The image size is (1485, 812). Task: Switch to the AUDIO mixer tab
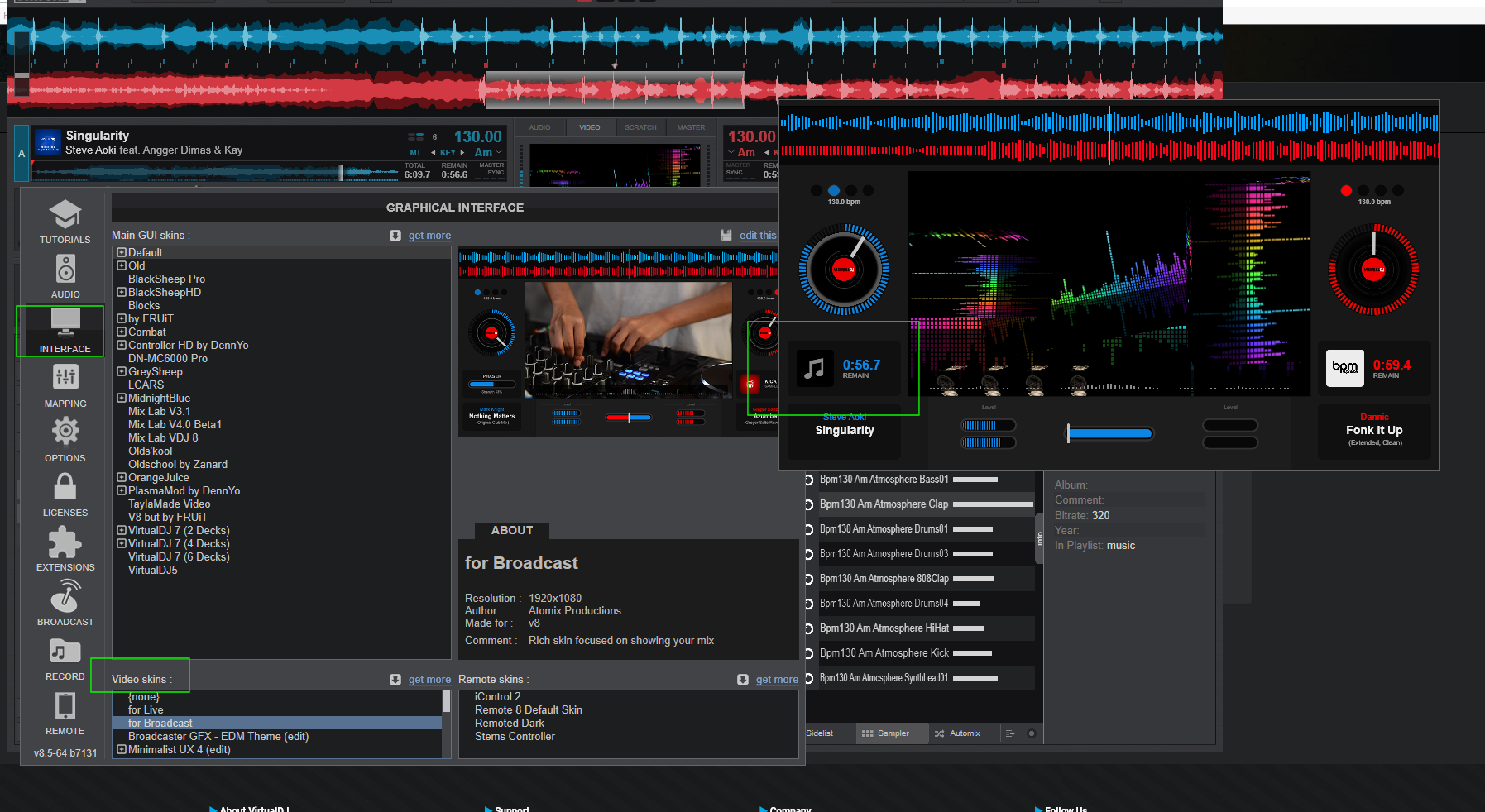(539, 128)
